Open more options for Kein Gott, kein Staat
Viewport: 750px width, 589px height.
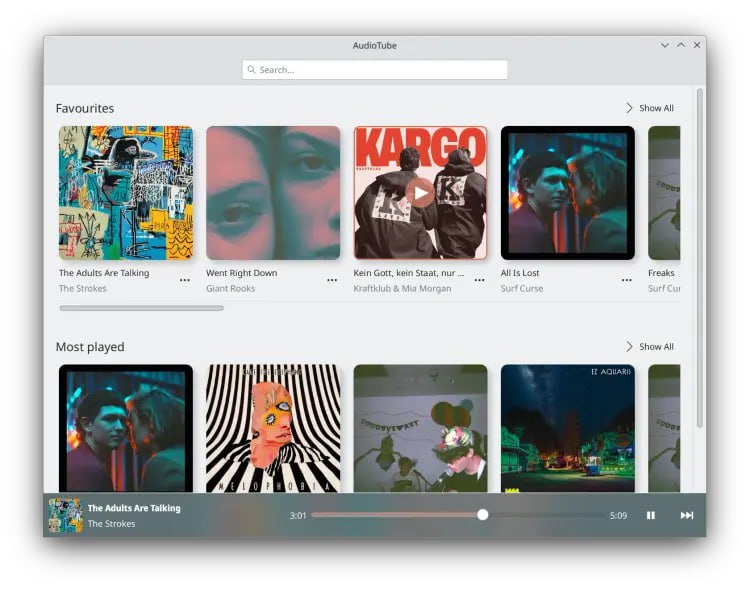coord(479,281)
